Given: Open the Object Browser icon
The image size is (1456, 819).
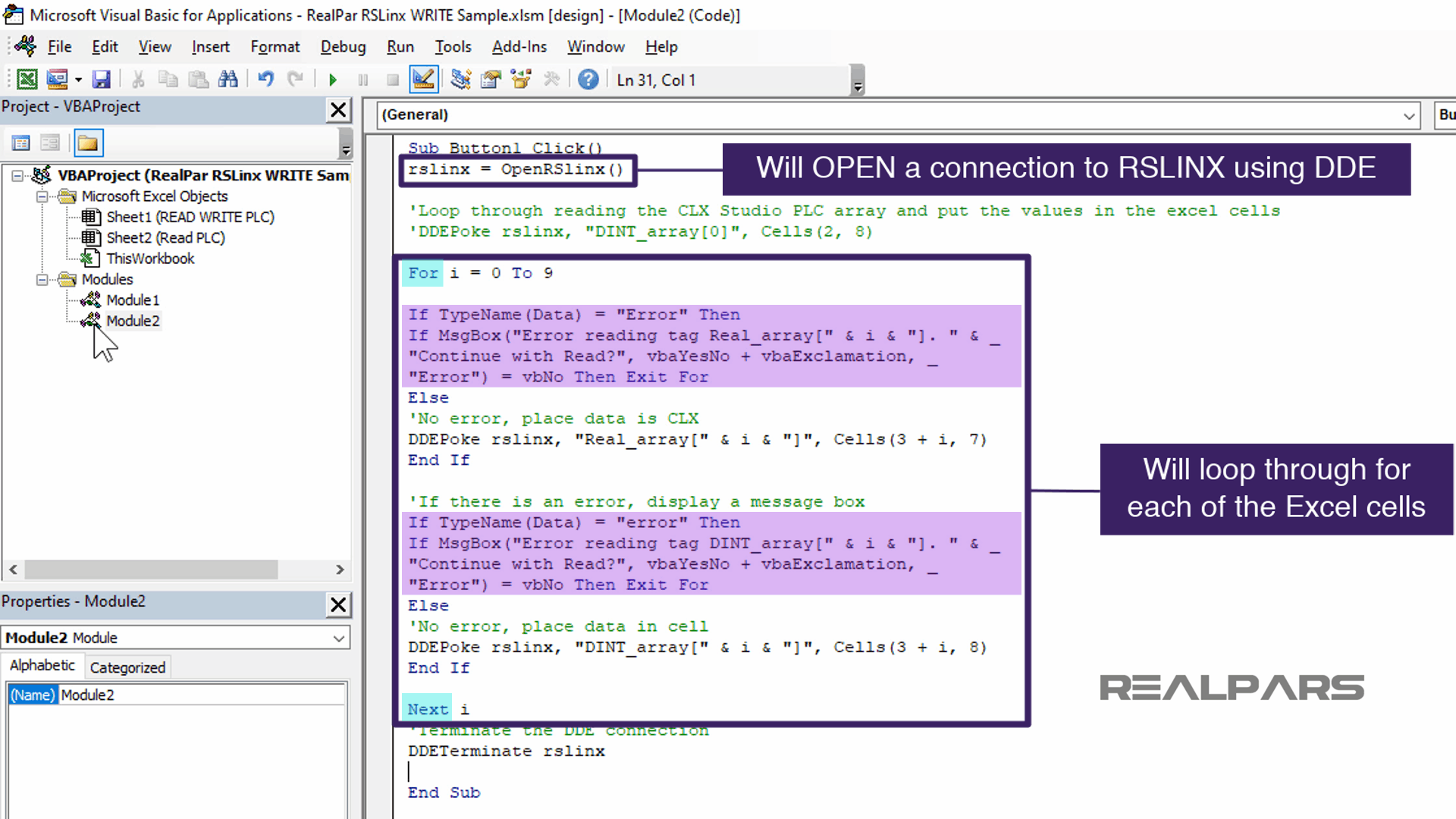Looking at the screenshot, I should (x=521, y=79).
